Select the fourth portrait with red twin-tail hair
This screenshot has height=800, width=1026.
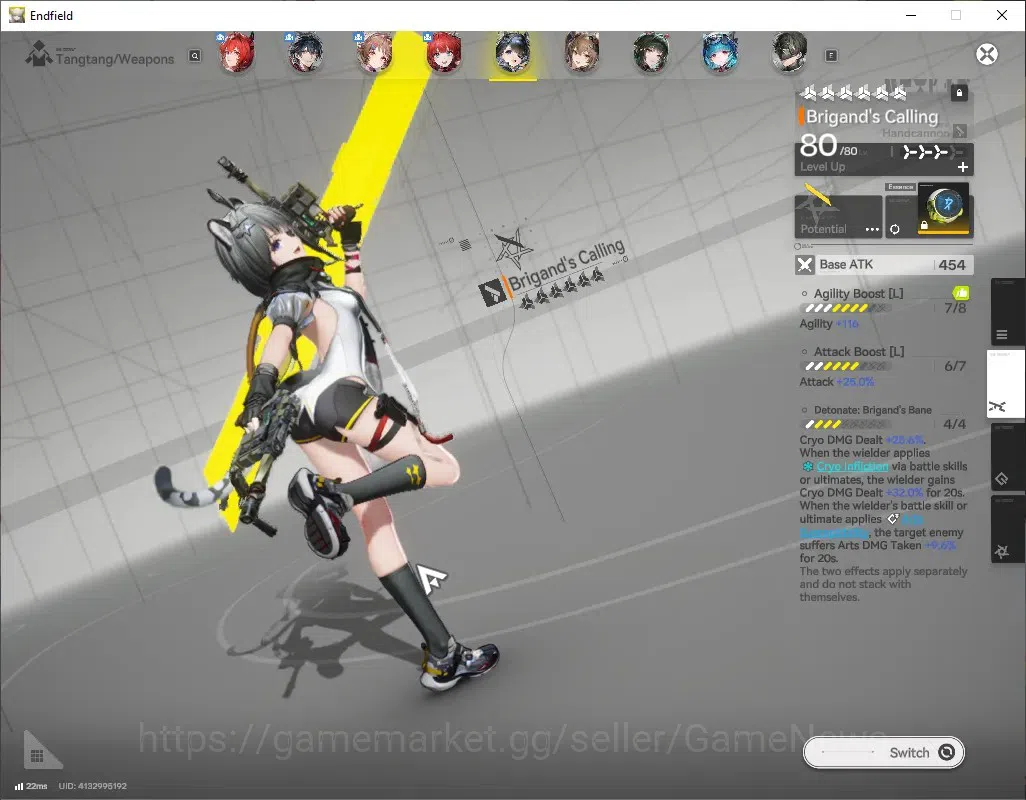tap(444, 52)
